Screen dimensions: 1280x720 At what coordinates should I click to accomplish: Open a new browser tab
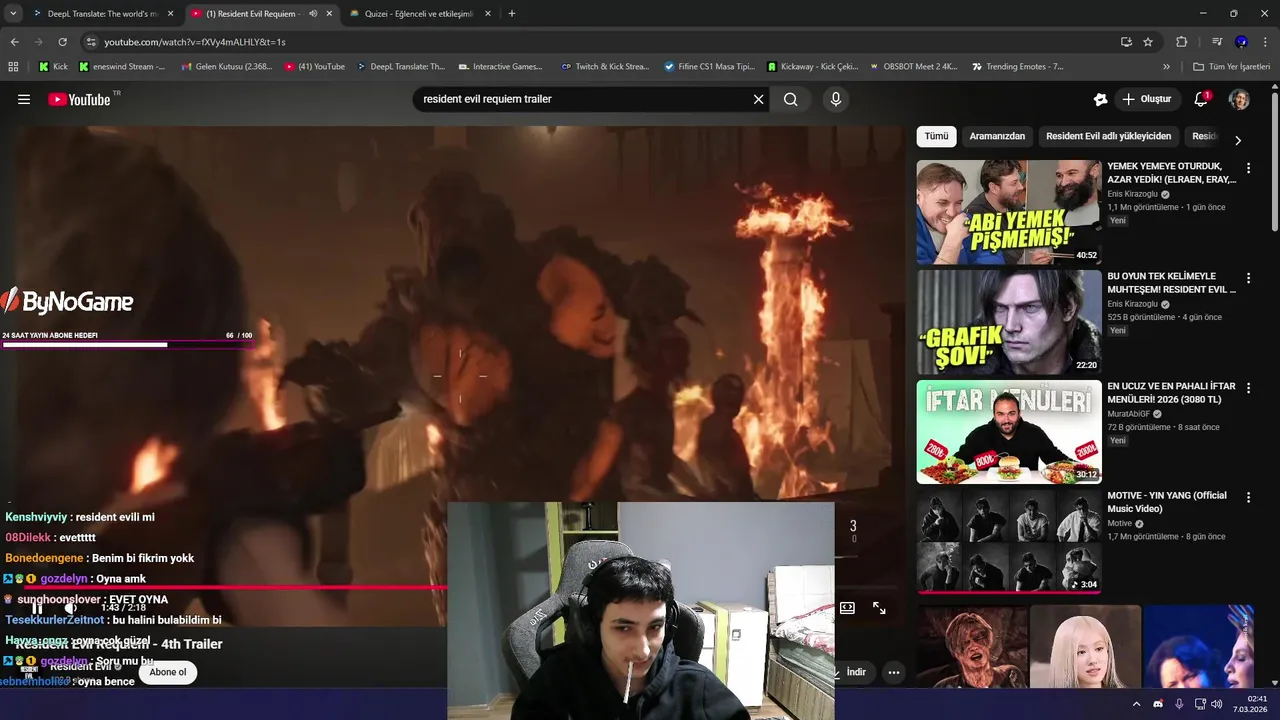(x=512, y=14)
